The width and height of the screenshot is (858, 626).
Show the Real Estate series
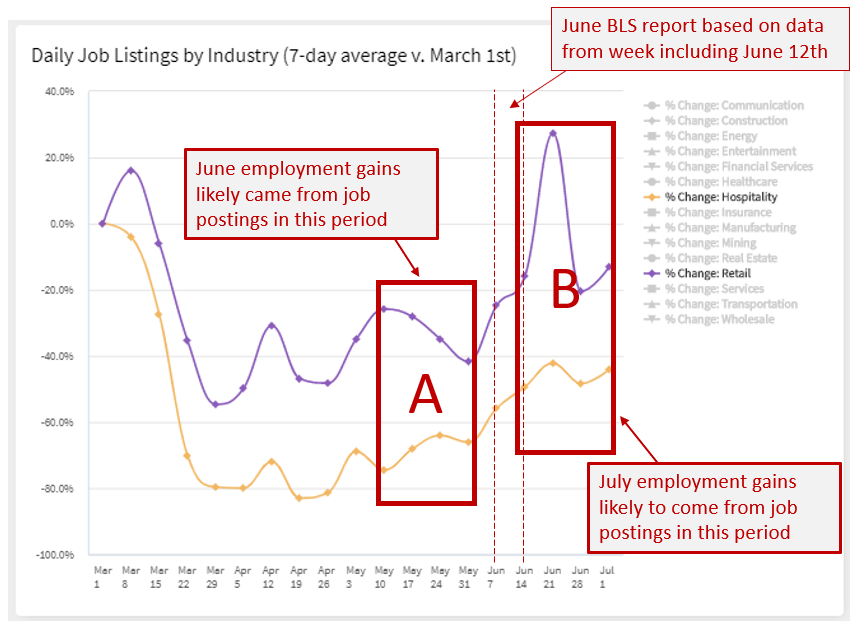tap(720, 258)
